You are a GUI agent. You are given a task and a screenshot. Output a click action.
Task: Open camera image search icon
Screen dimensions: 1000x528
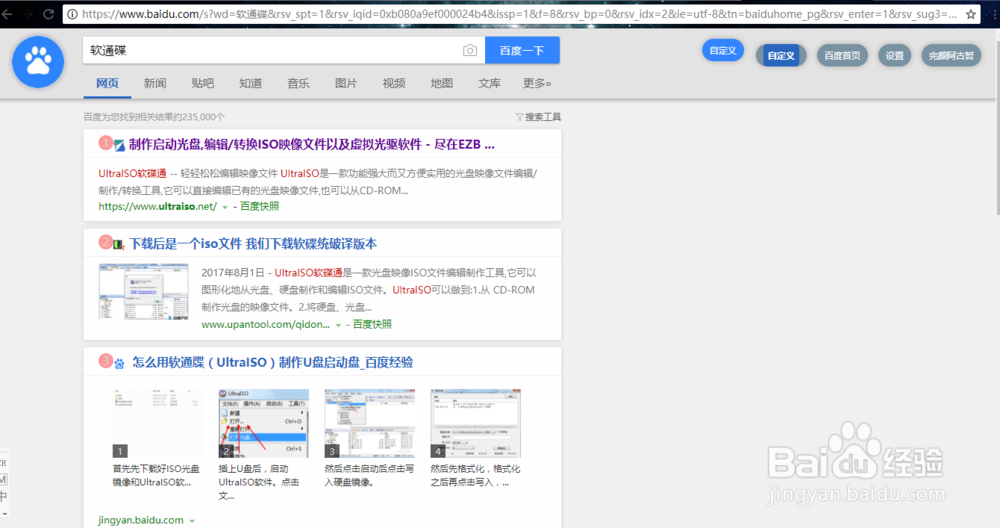point(470,50)
